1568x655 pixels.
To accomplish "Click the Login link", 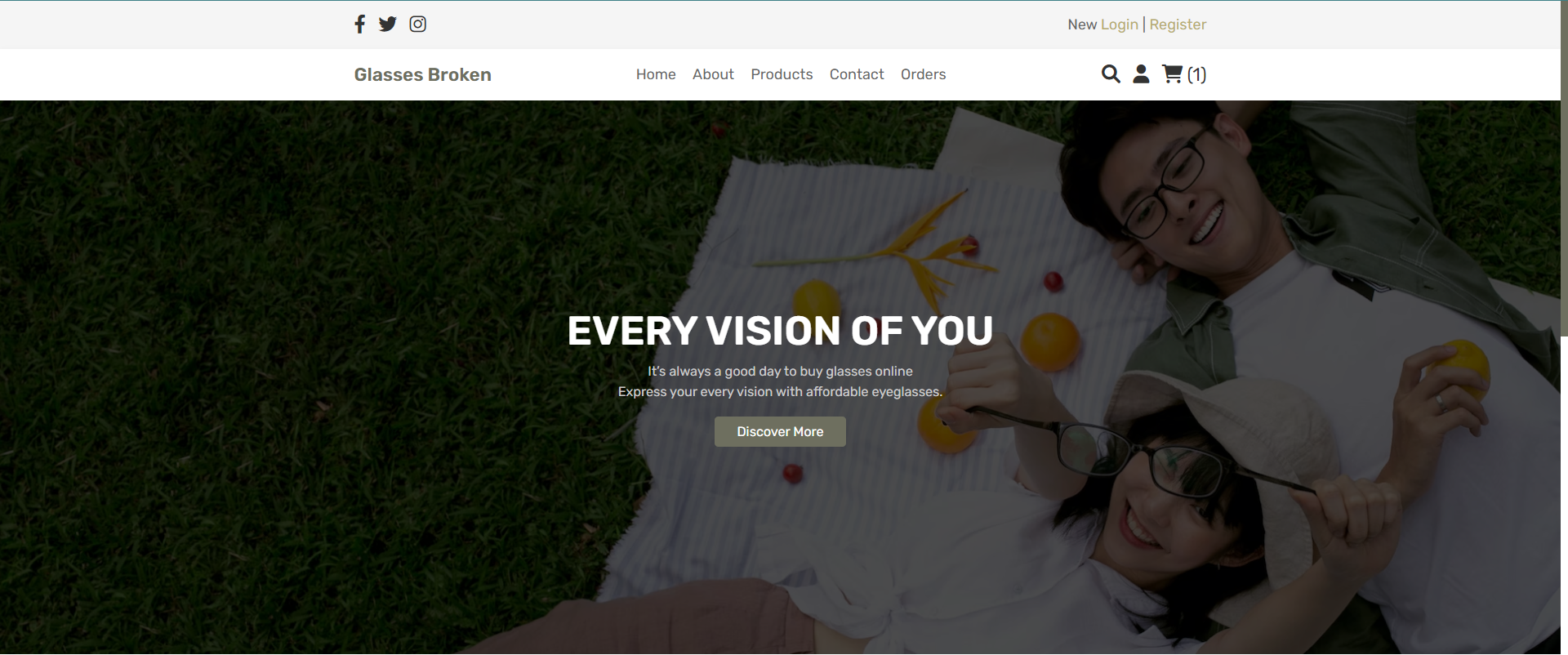I will [1119, 25].
